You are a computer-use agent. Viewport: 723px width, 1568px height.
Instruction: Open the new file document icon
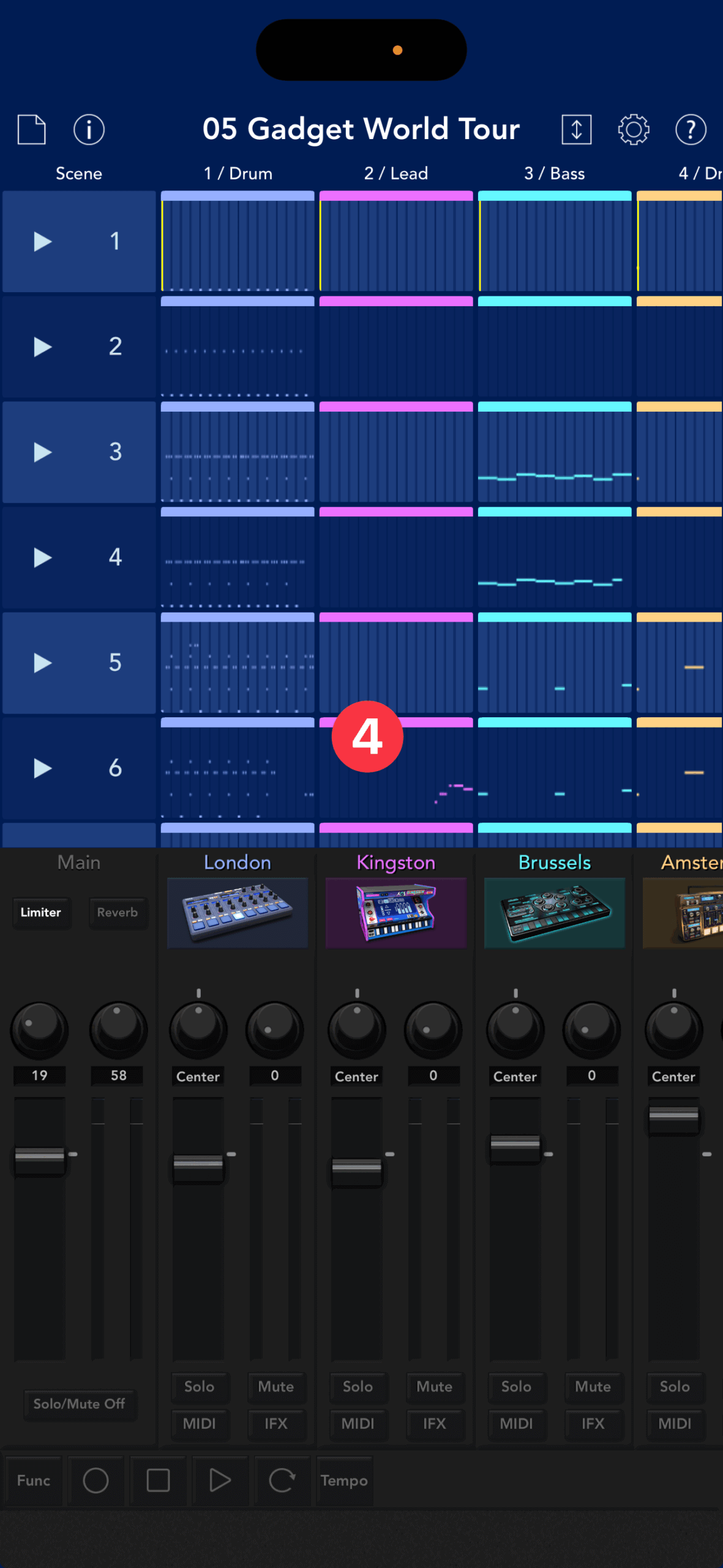[32, 129]
